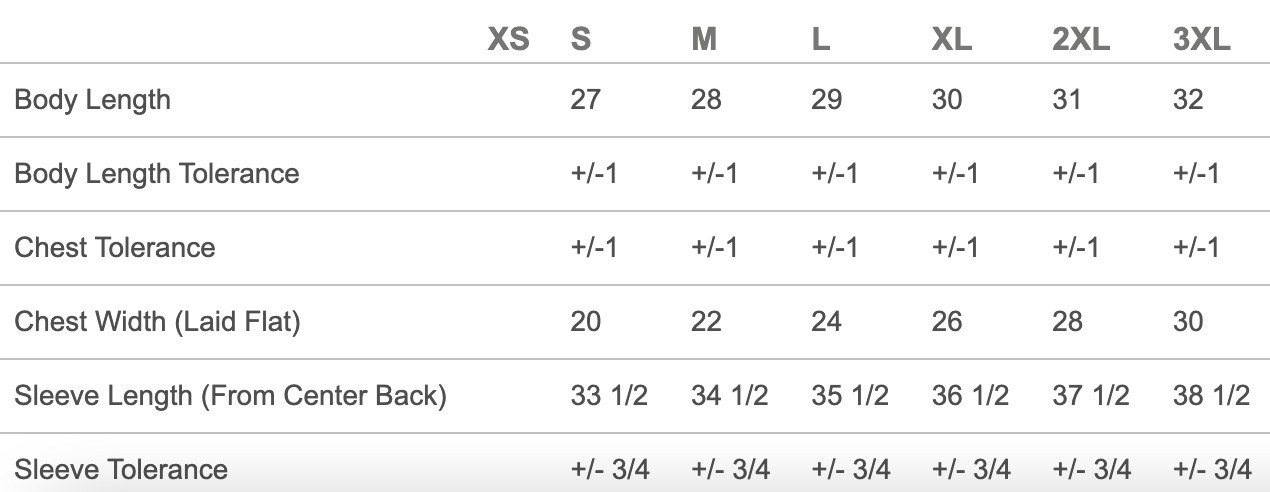Select the M size column header
1270x492 pixels.
704,40
